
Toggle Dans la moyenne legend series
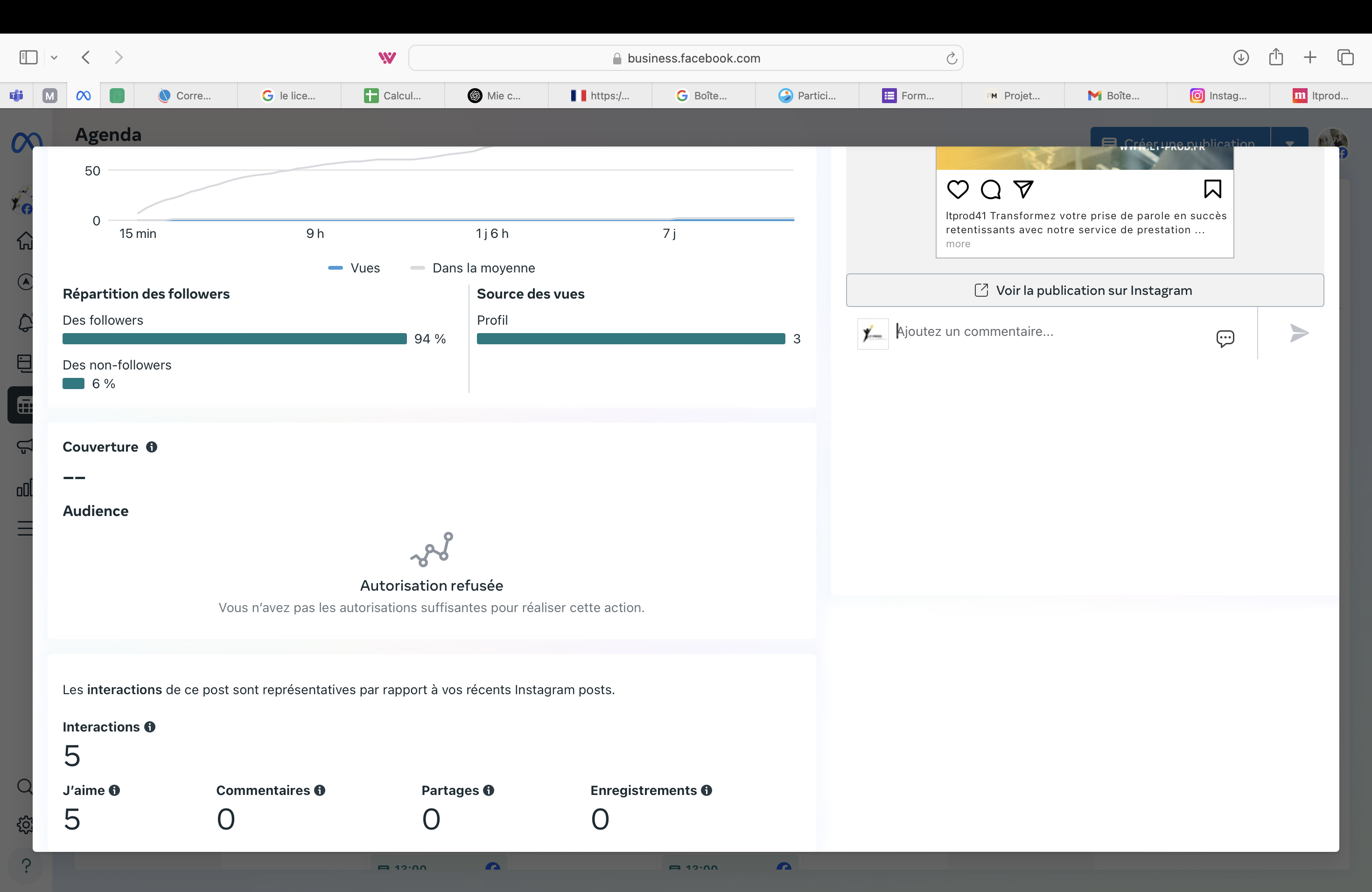[473, 268]
